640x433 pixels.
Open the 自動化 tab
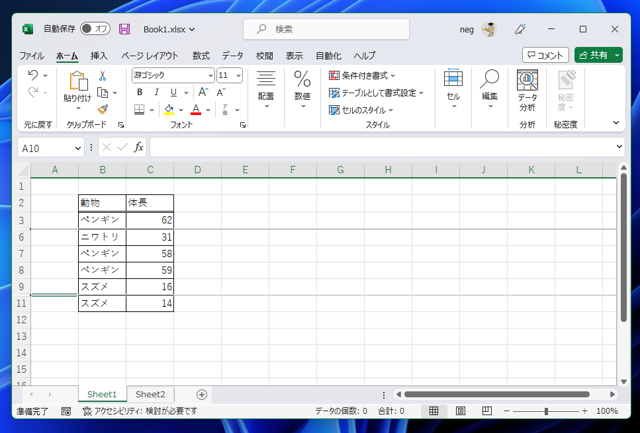click(328, 56)
